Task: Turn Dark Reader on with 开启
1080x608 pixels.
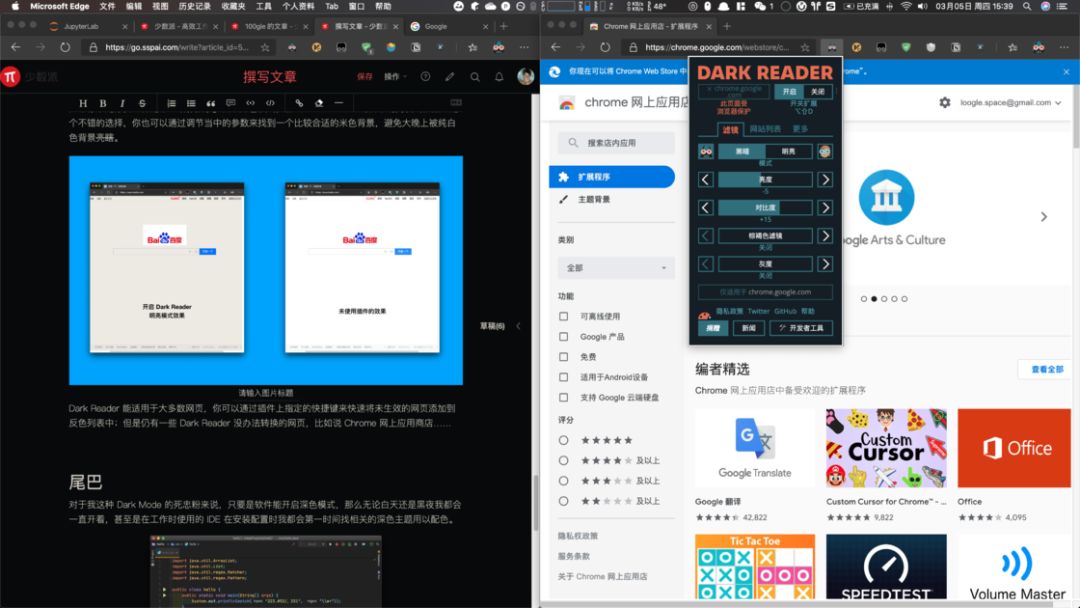Action: 789,92
